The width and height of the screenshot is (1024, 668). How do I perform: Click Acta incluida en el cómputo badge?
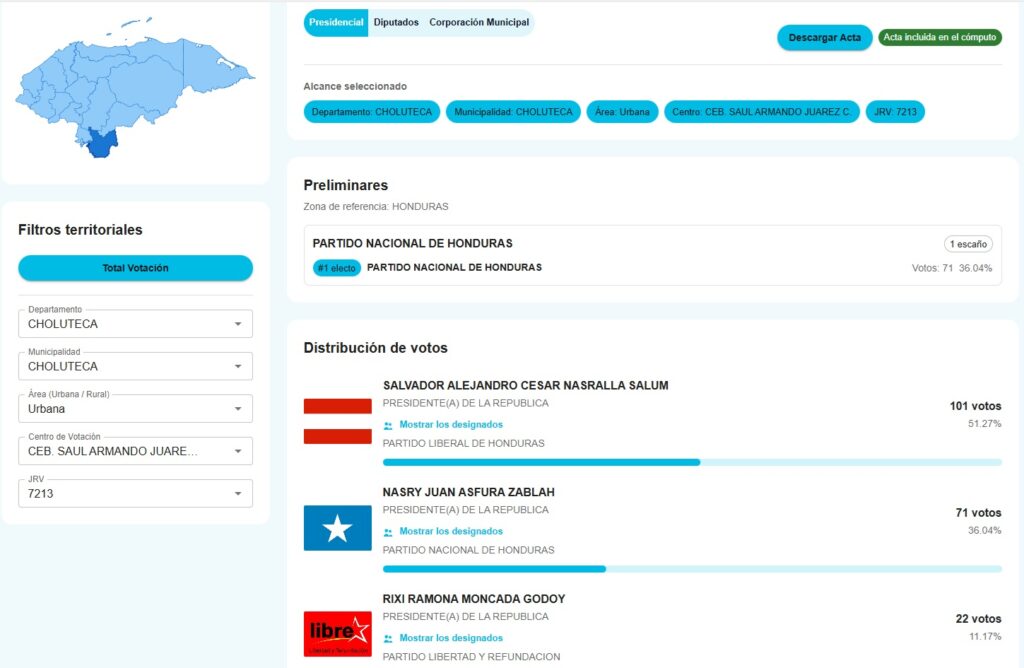940,37
